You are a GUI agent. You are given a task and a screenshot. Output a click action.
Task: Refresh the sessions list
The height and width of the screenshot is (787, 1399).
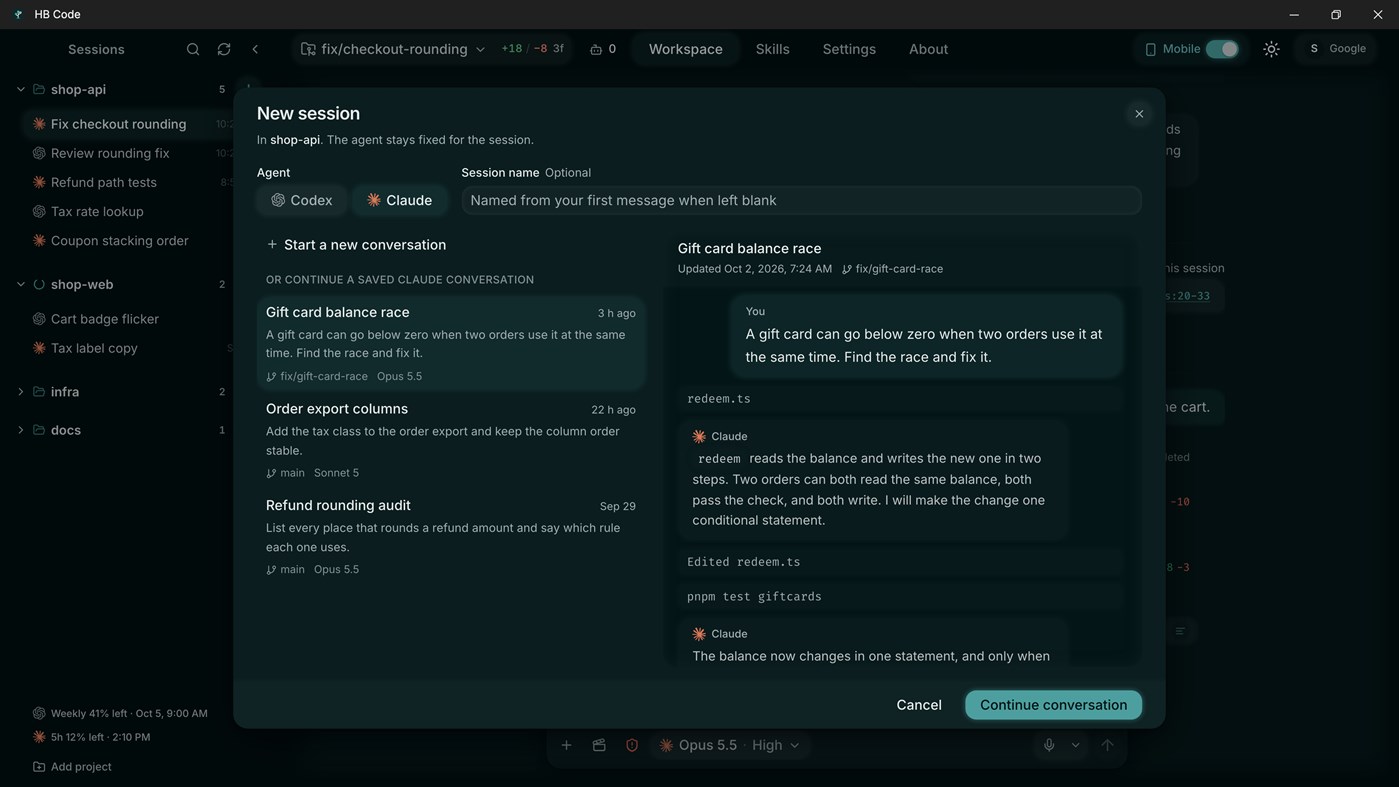224,49
